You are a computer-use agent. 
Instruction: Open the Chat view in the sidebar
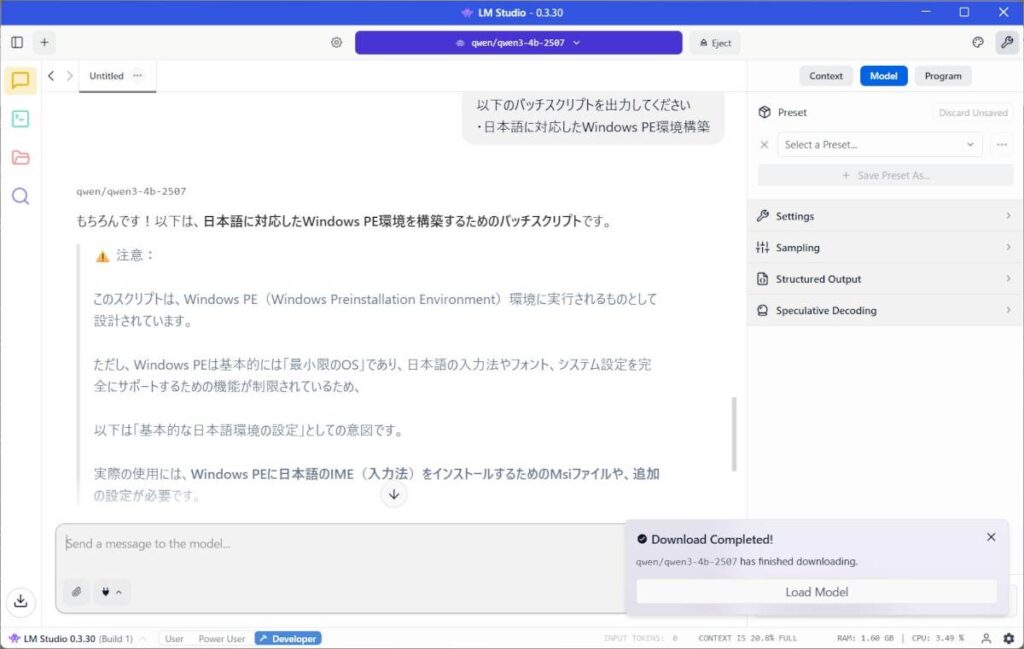point(20,81)
